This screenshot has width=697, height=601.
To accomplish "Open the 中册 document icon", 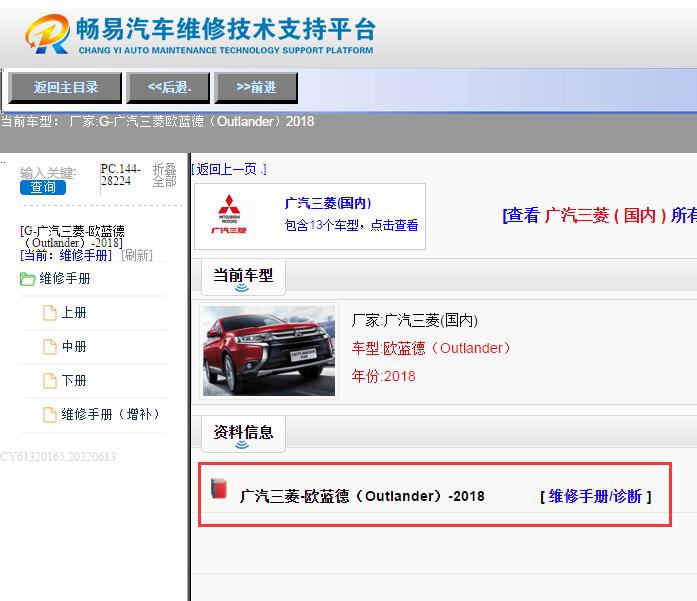I will point(49,347).
